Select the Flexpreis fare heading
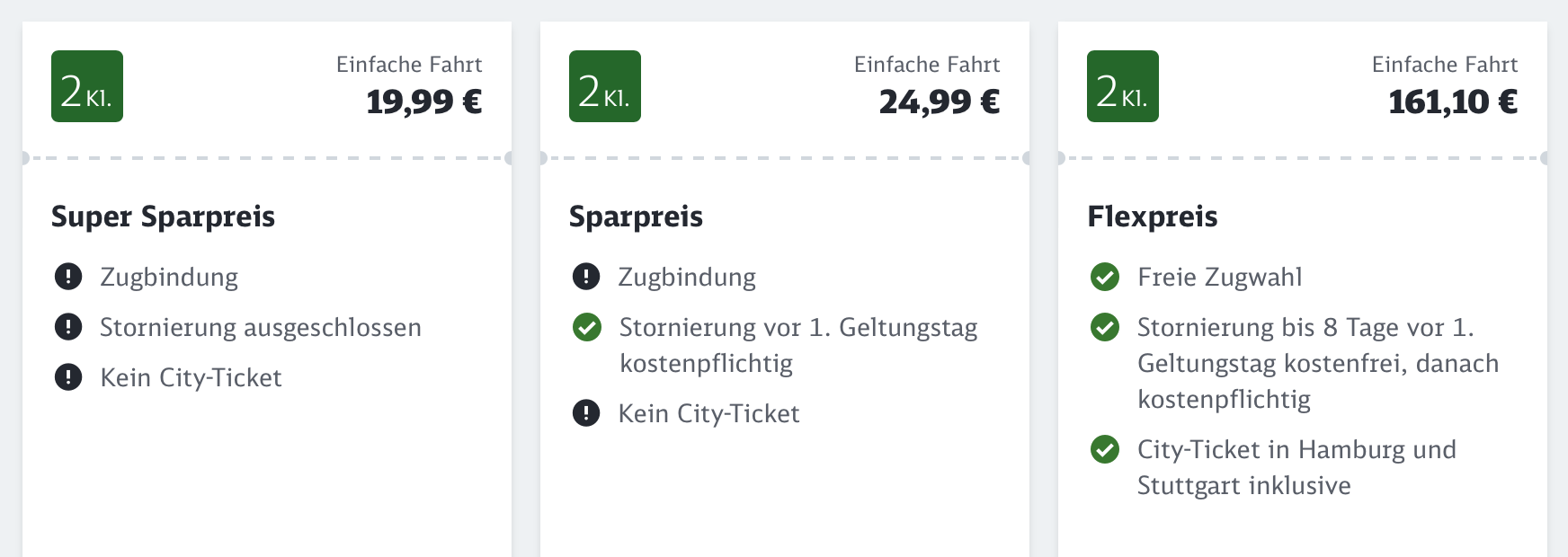 point(1153,217)
